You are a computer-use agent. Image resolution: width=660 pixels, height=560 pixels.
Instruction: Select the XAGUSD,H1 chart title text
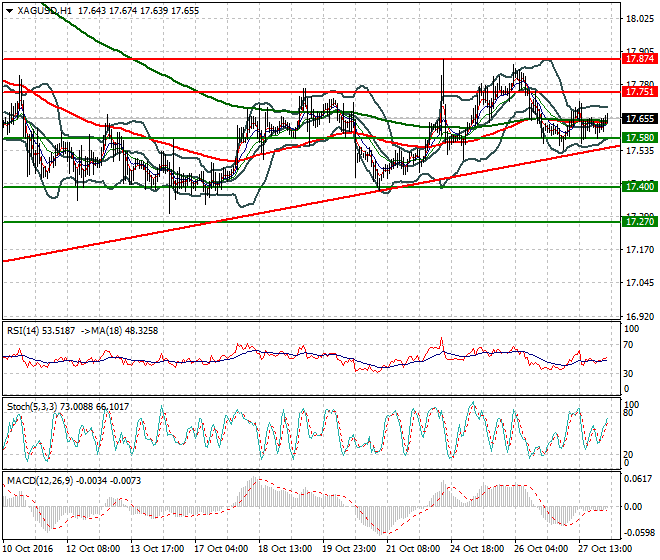pyautogui.click(x=45, y=11)
